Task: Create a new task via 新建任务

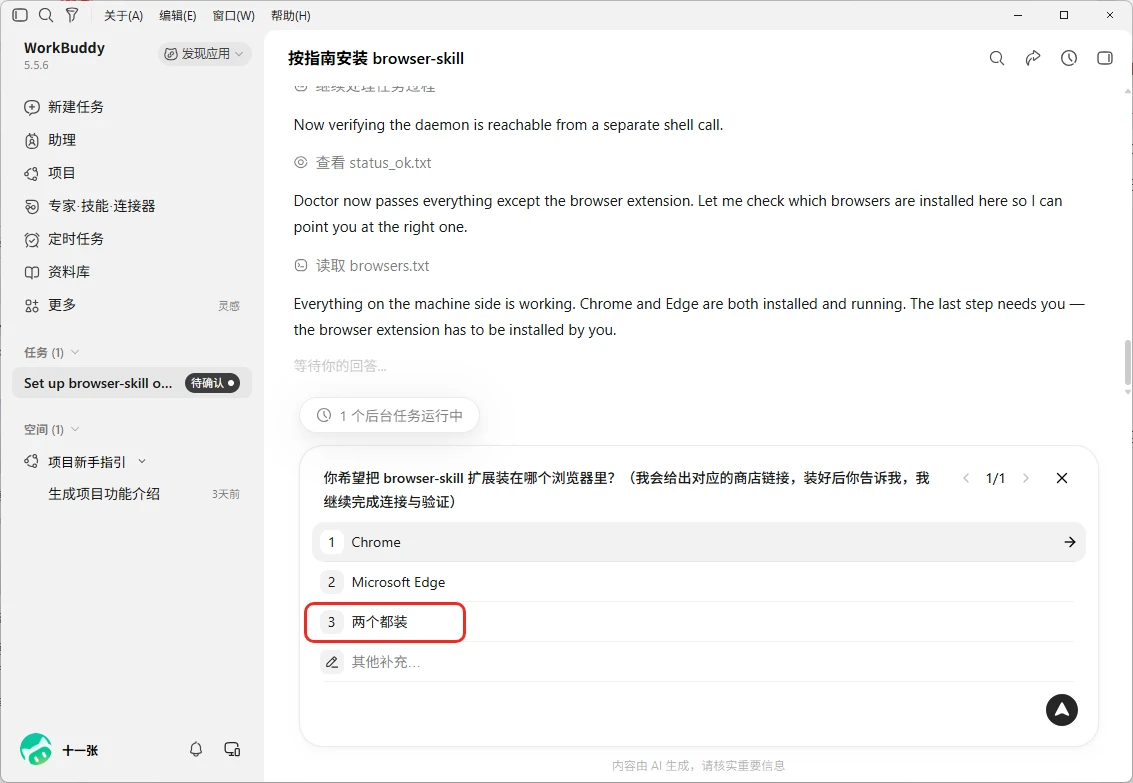Action: (64, 107)
